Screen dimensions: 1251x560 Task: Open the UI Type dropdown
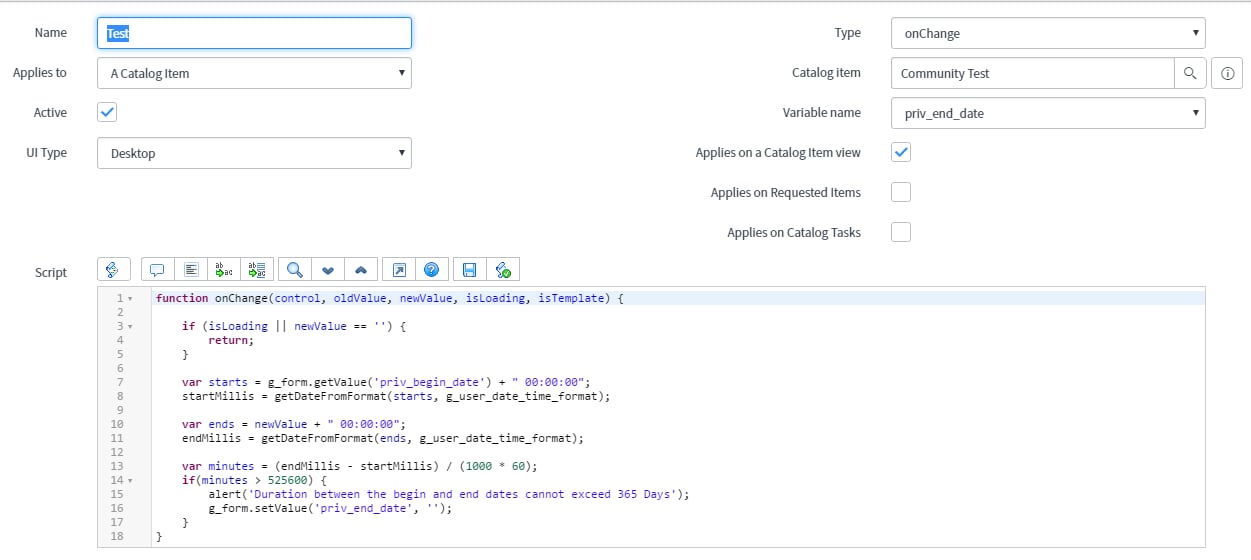(x=254, y=153)
